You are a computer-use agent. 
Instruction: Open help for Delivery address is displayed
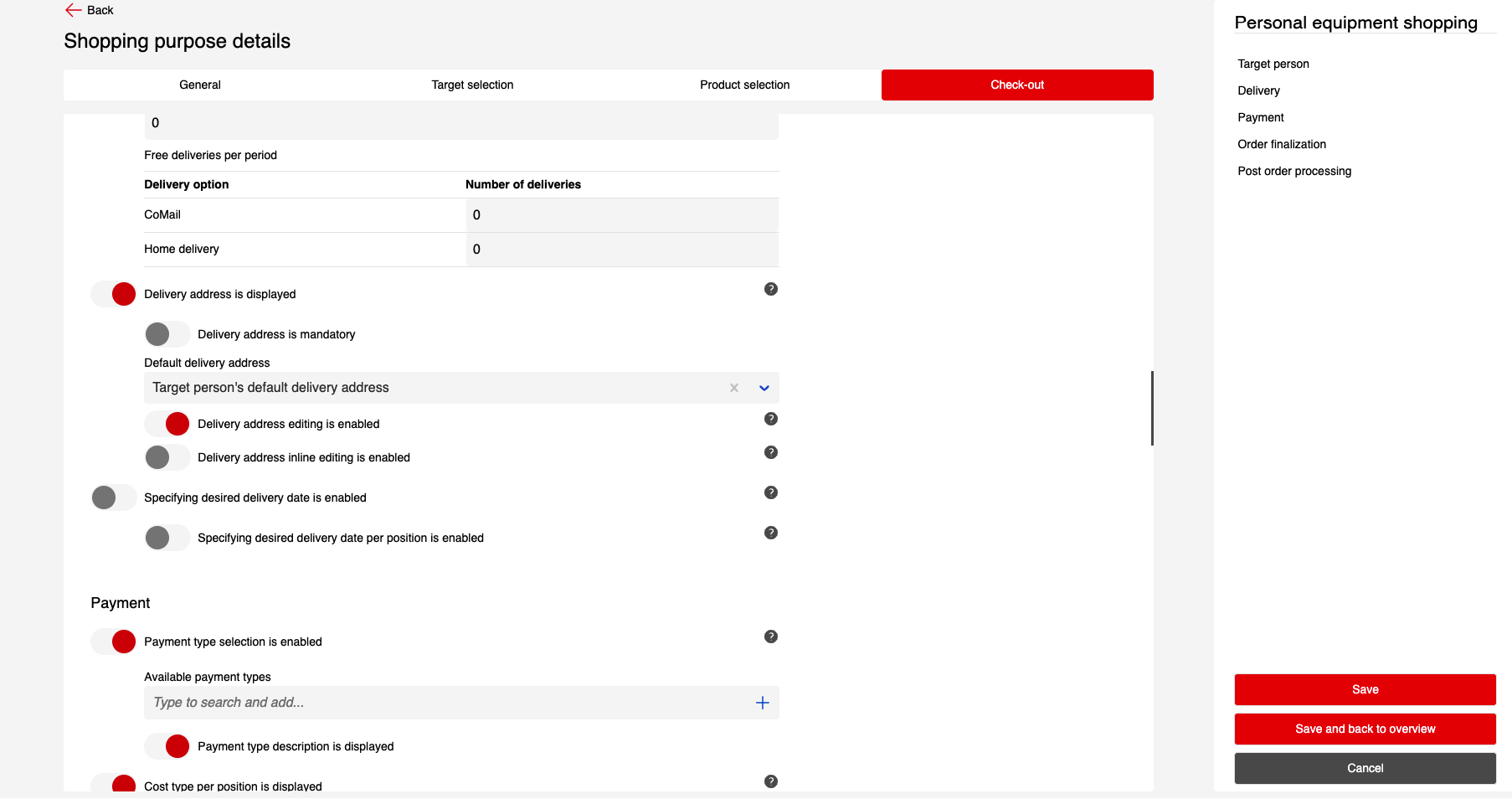click(770, 289)
